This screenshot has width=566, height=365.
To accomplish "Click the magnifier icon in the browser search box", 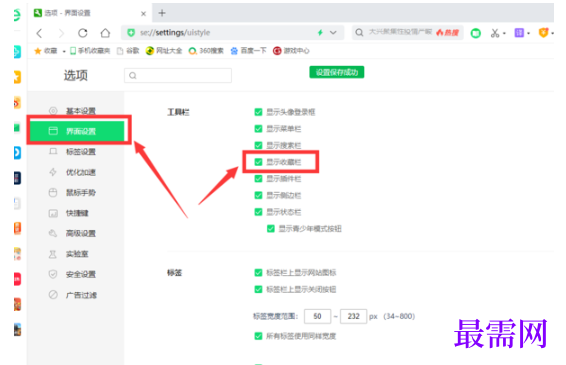I will (359, 33).
